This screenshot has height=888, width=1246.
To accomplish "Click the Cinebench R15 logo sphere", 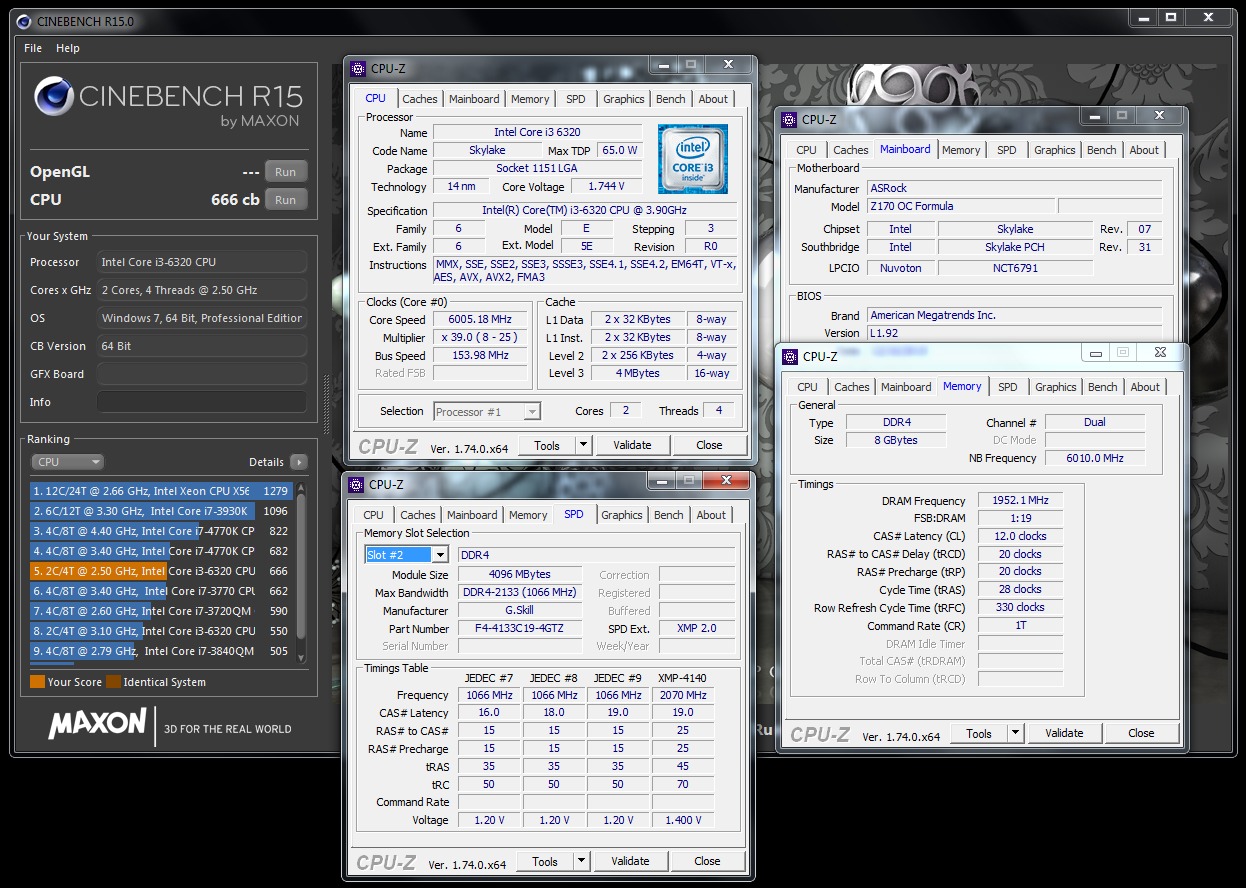I will tap(53, 97).
